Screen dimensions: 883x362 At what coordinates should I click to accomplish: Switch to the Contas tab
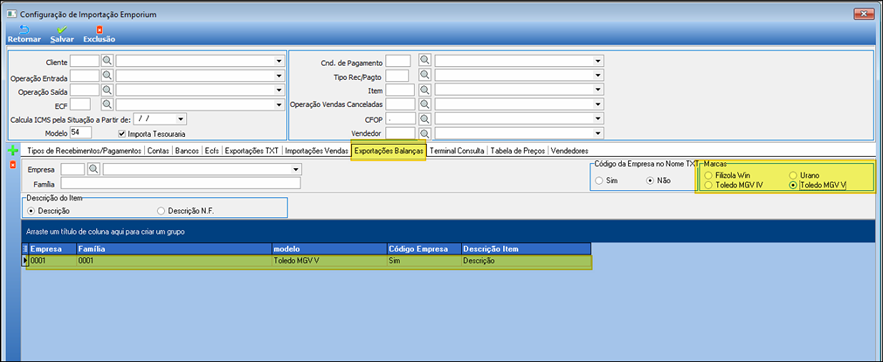tap(158, 151)
